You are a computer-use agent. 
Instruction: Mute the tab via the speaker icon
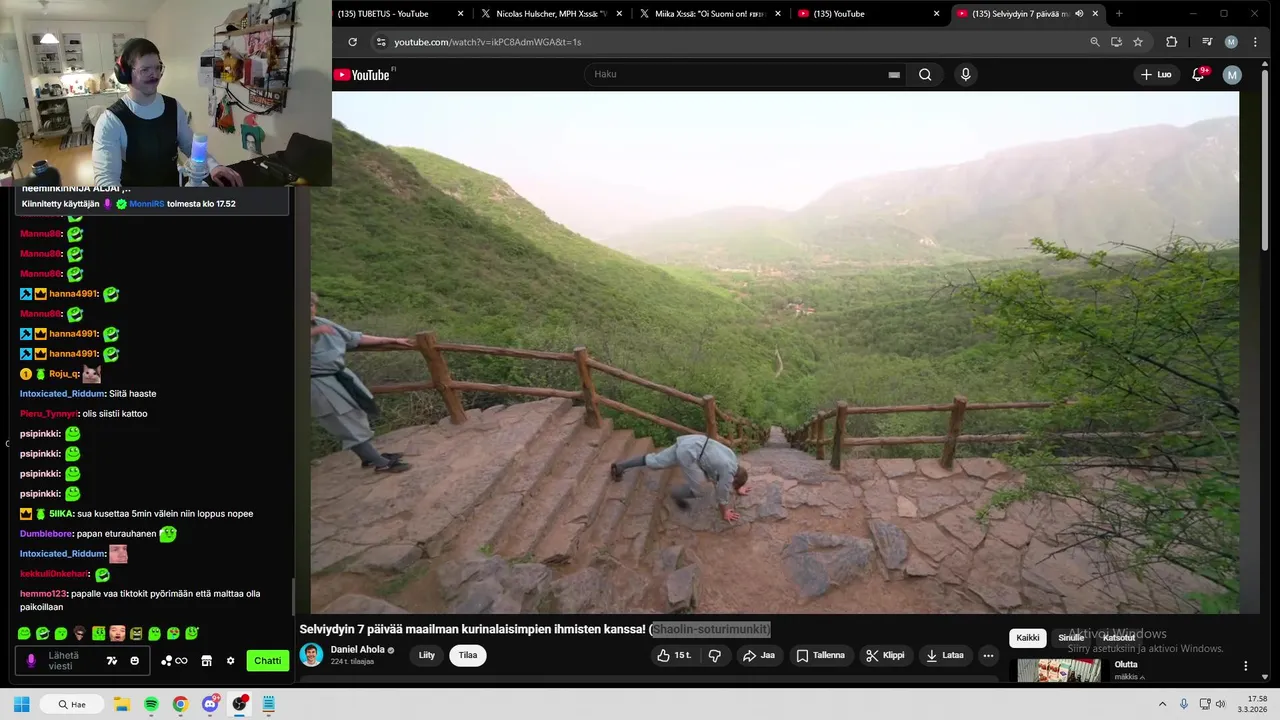1079,14
